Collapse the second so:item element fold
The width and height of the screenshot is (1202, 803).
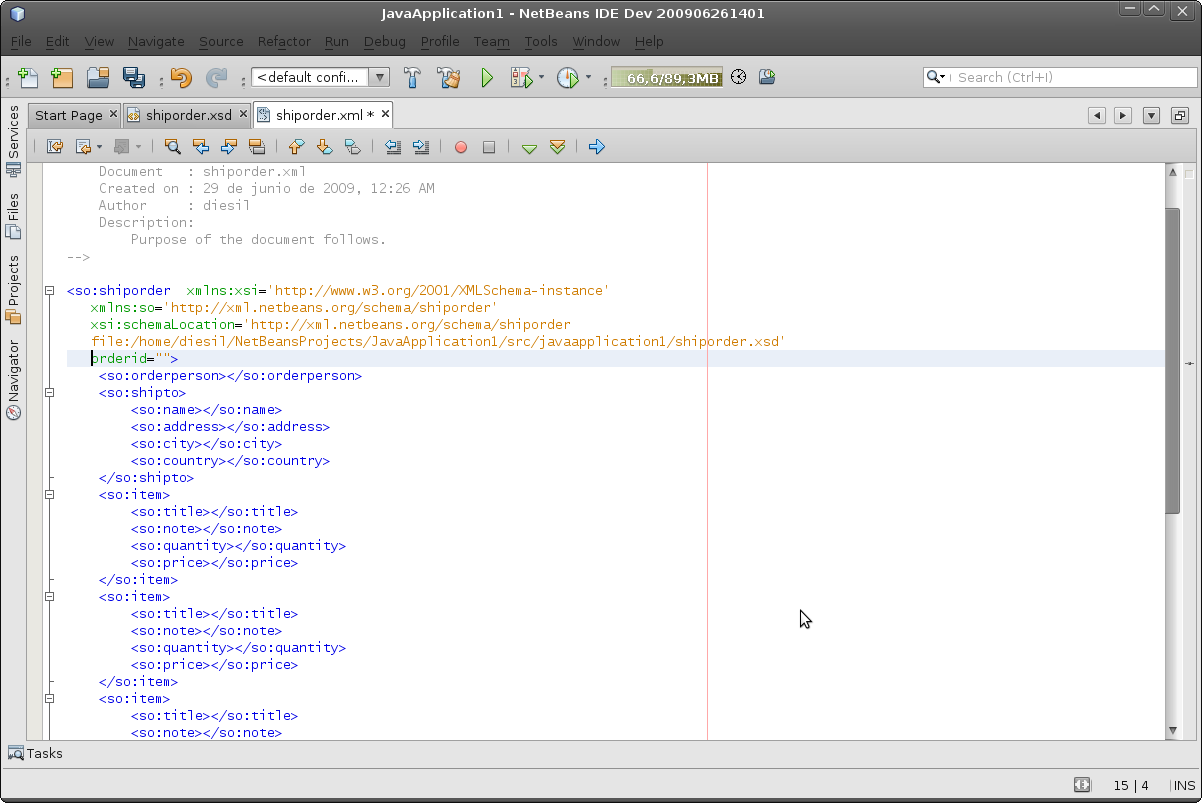(x=48, y=597)
